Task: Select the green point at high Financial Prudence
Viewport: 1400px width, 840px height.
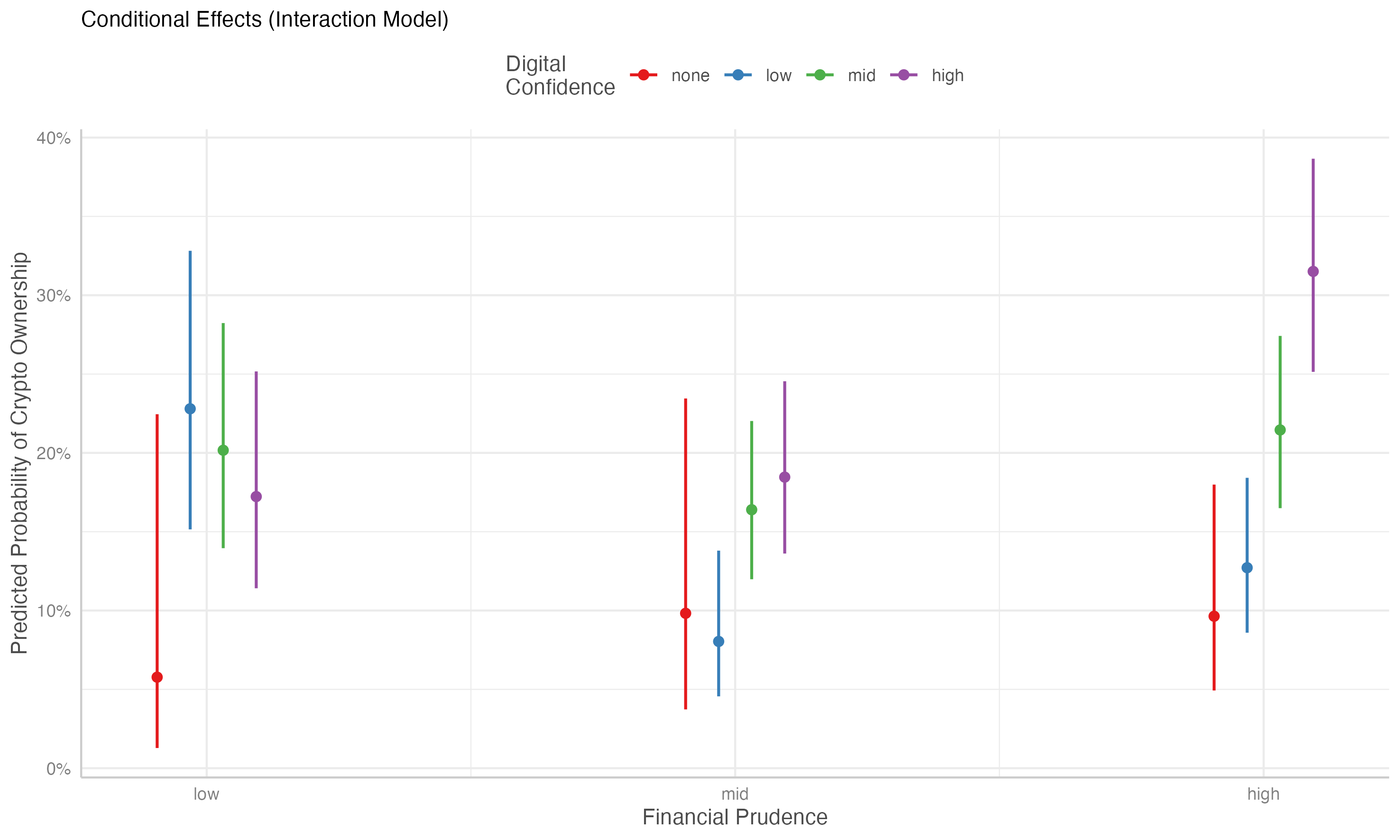Action: pyautogui.click(x=1280, y=430)
